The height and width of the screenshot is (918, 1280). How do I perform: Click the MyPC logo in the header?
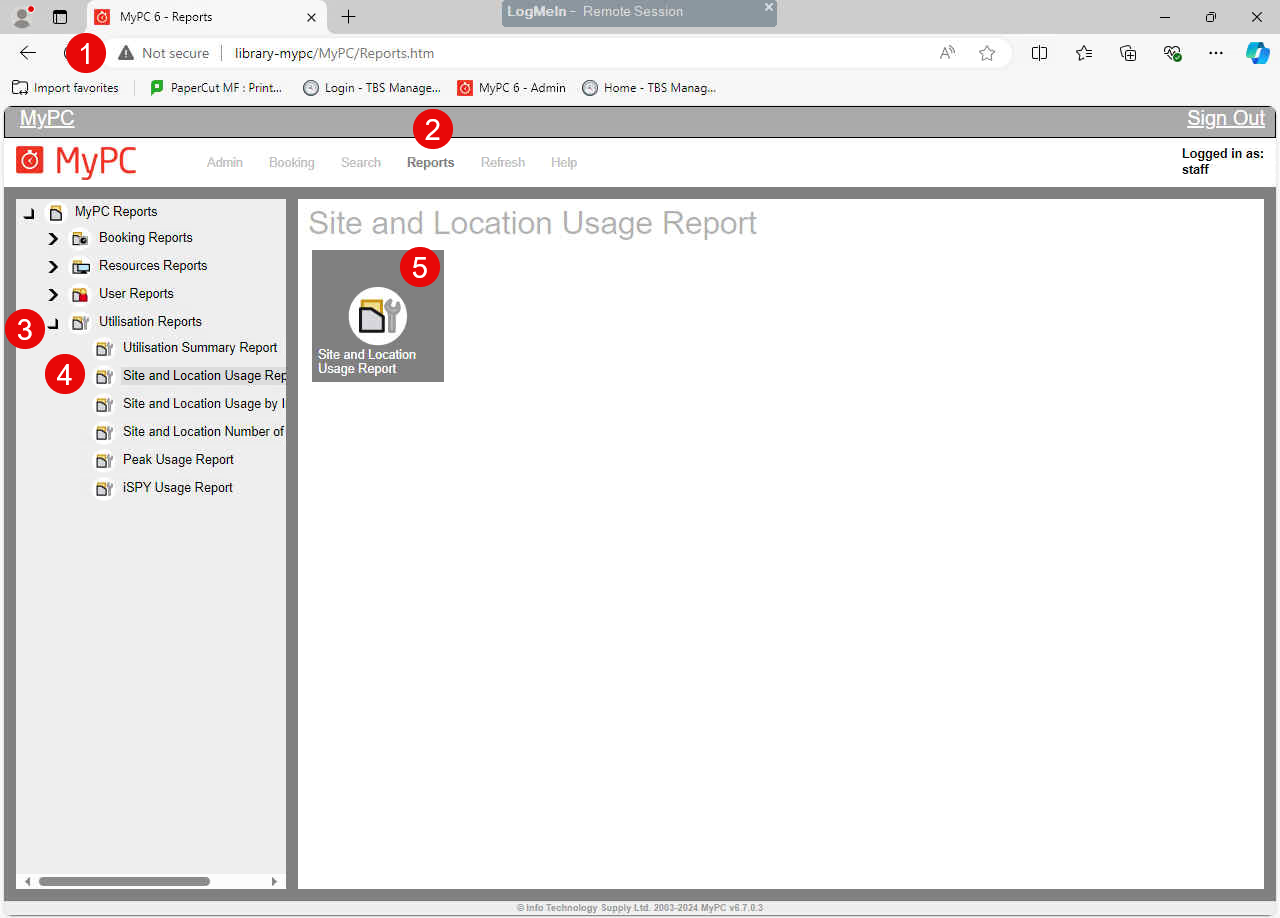77,161
